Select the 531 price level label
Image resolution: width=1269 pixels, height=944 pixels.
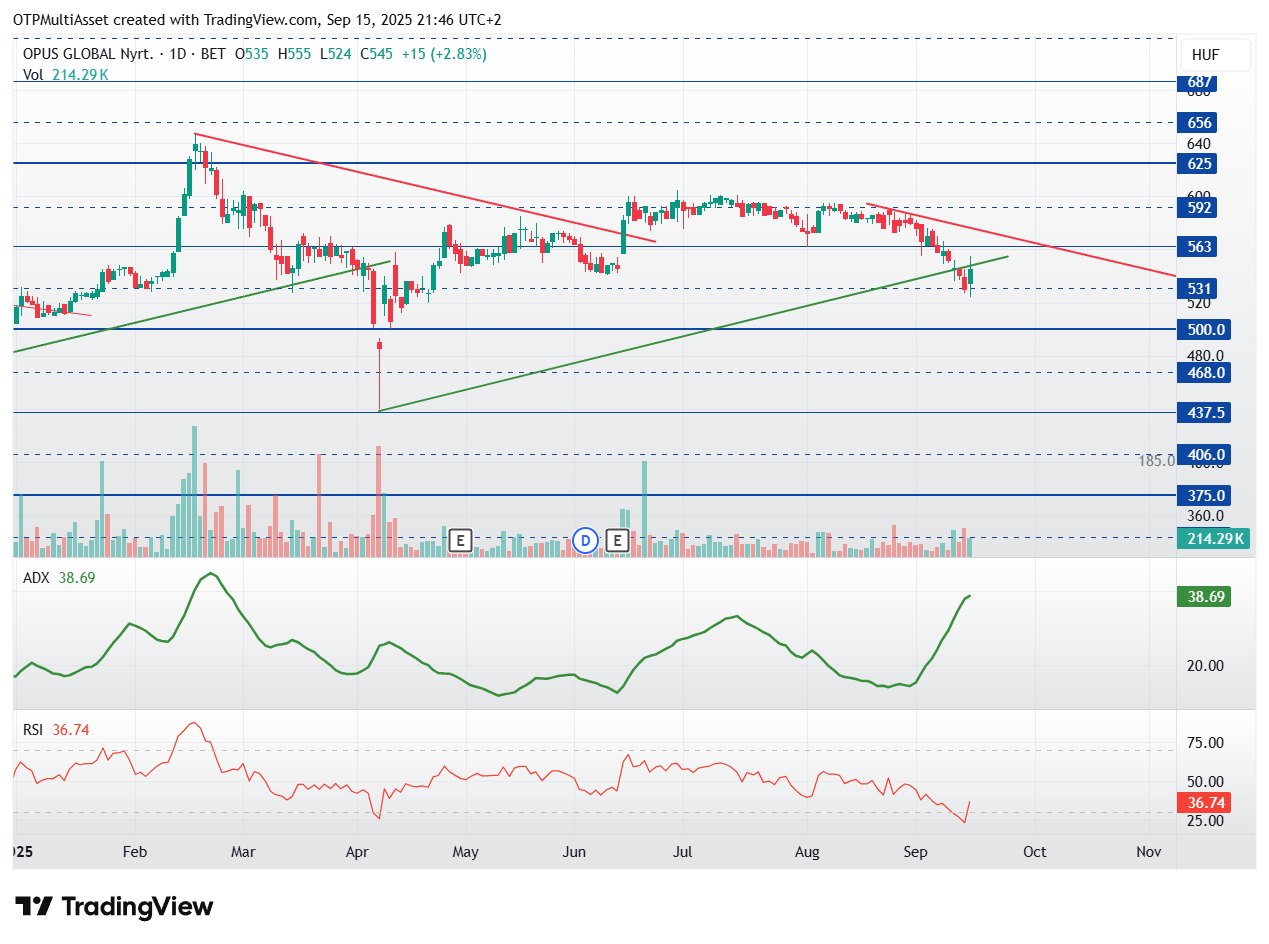pos(1201,289)
